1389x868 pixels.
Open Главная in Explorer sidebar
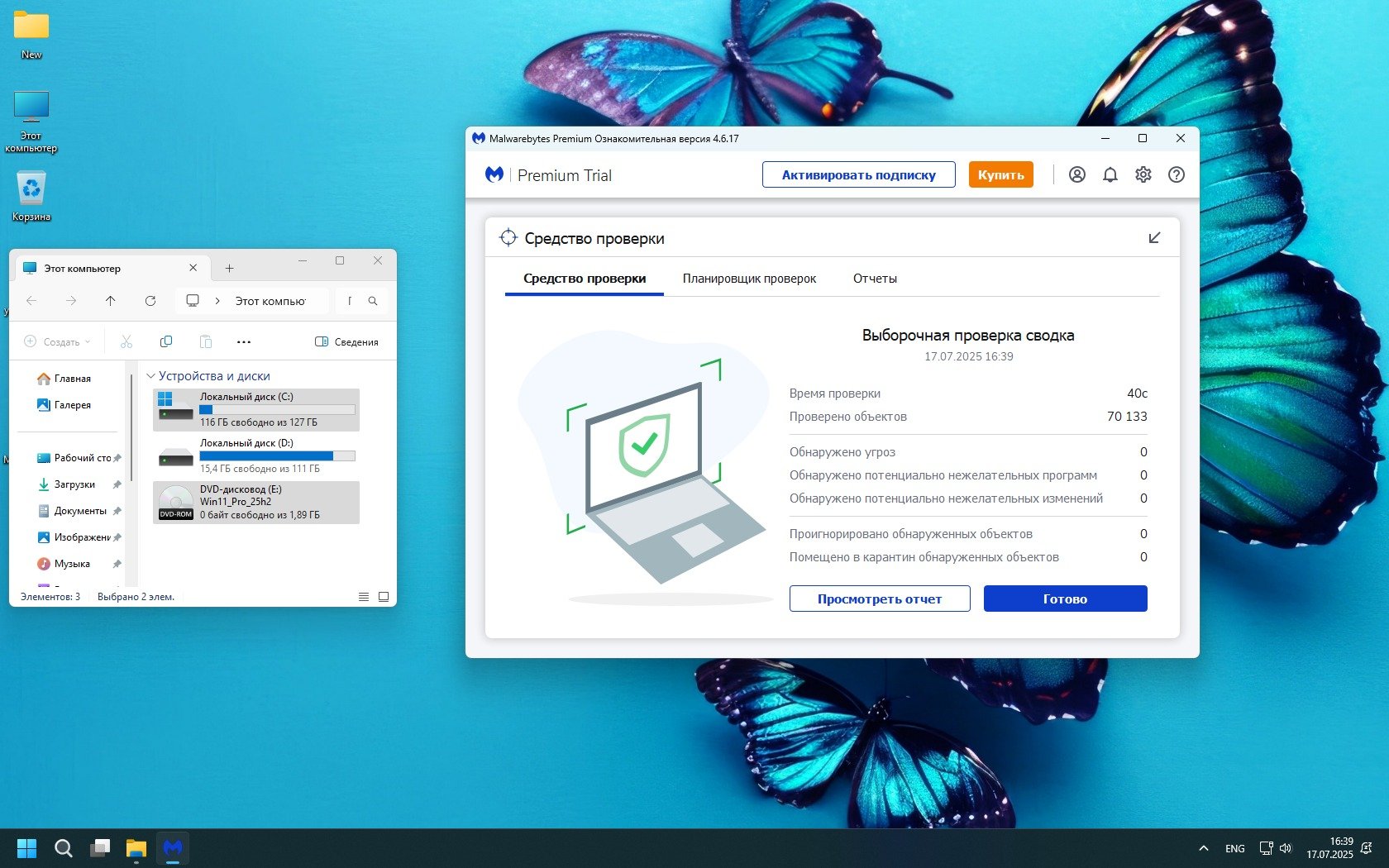[64, 379]
